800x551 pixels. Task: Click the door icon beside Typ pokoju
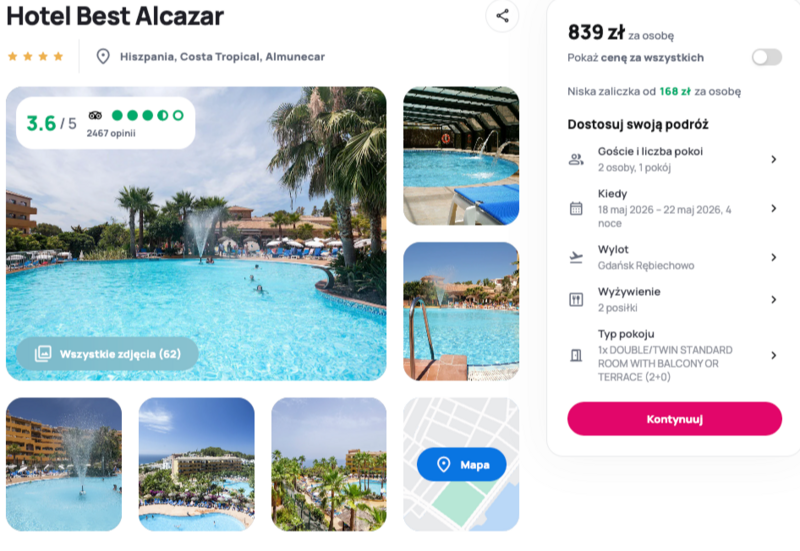(576, 355)
